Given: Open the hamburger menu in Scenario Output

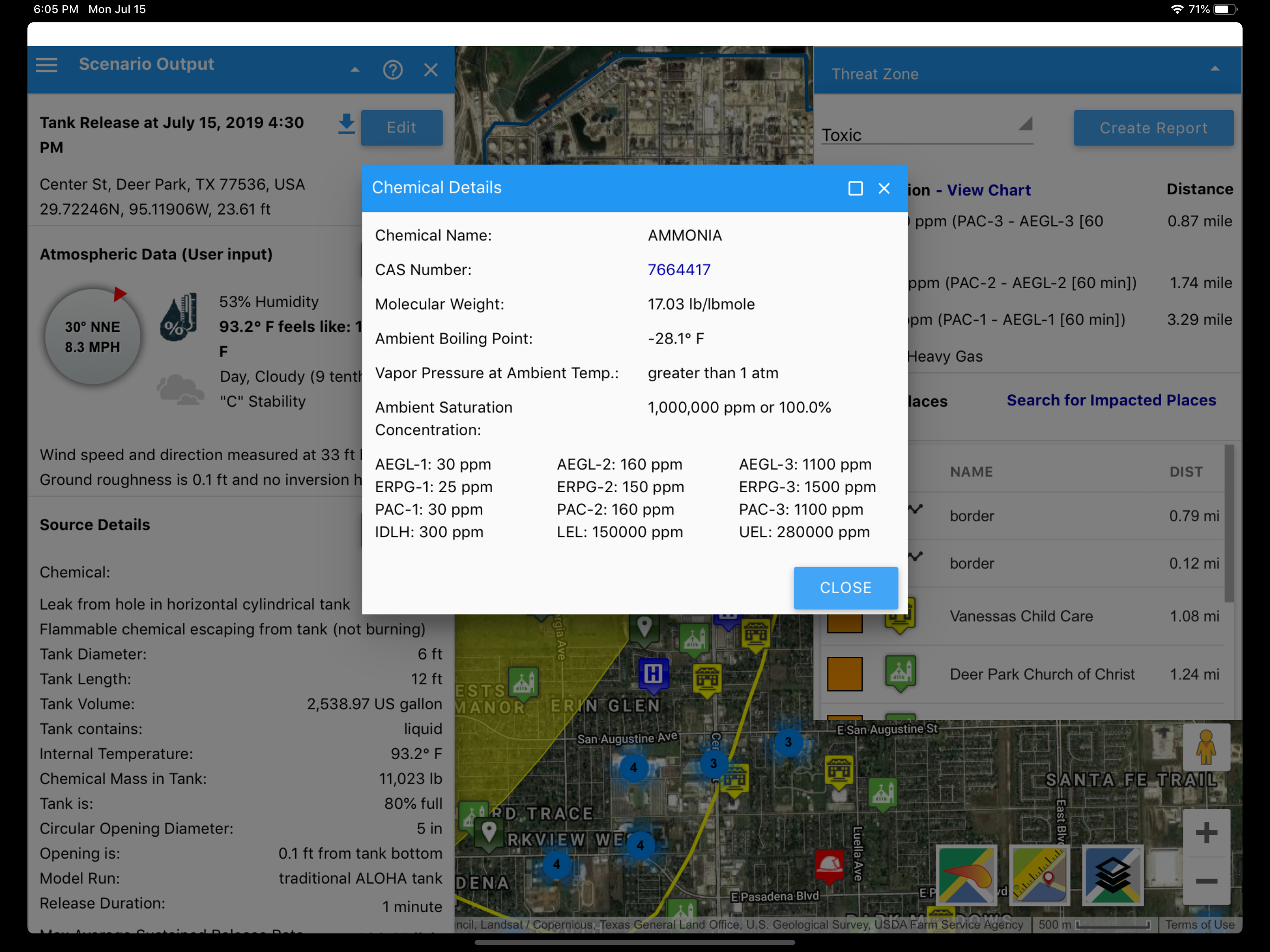Looking at the screenshot, I should (46, 65).
